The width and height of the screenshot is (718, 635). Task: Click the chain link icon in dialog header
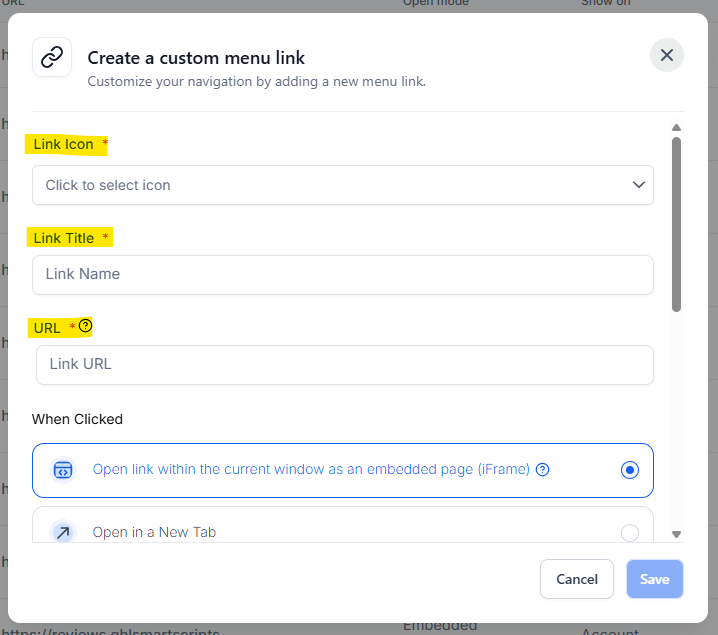52,57
